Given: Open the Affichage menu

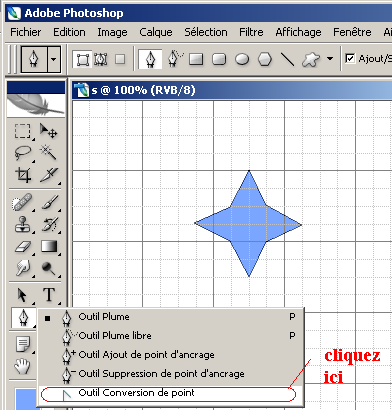Looking at the screenshot, I should point(298,32).
